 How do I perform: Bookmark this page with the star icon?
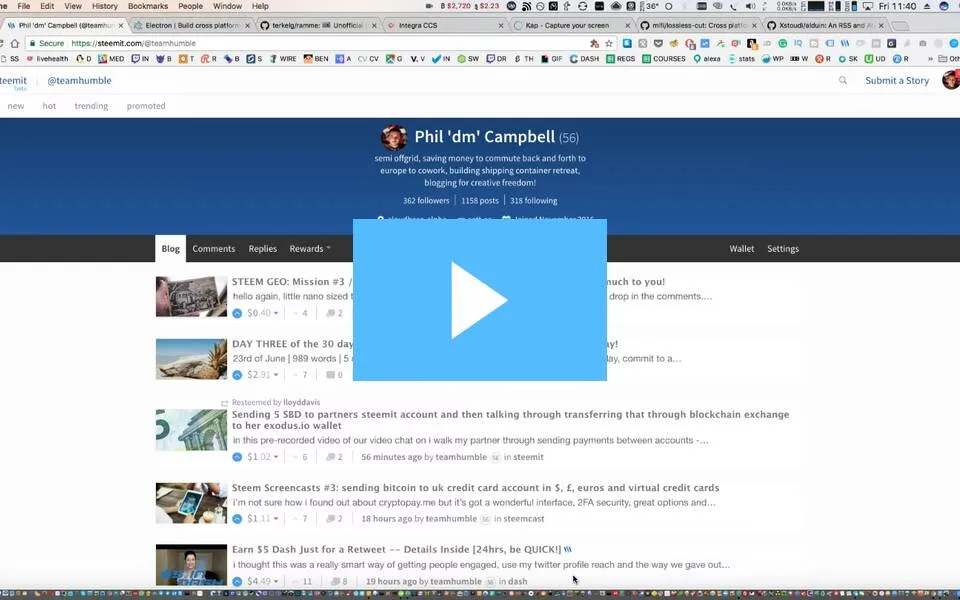(x=609, y=43)
